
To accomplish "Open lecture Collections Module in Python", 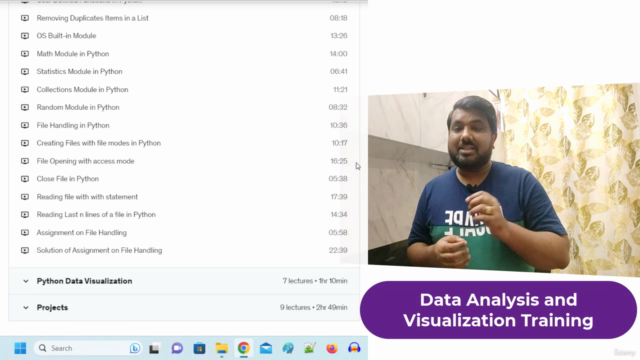I will pyautogui.click(x=82, y=89).
